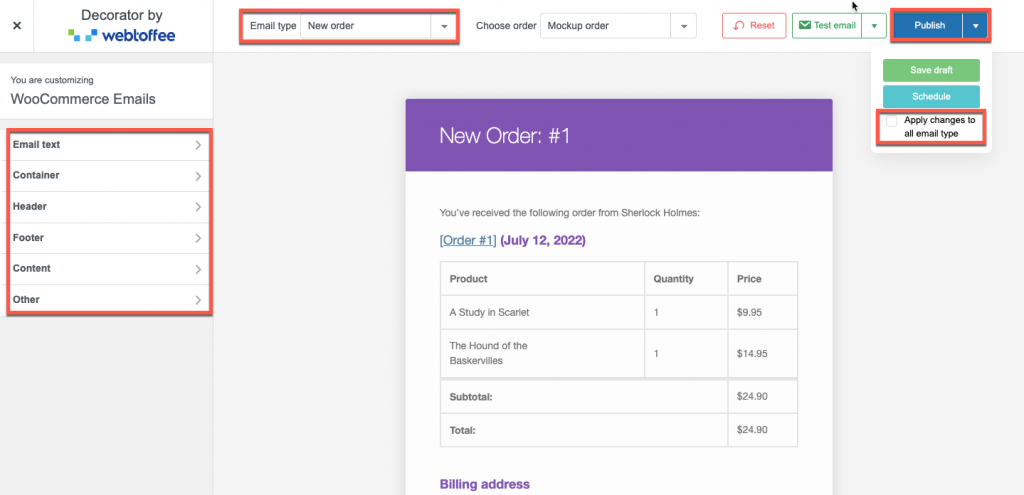Open the Container section
Viewport: 1024px width, 495px height.
(x=108, y=176)
